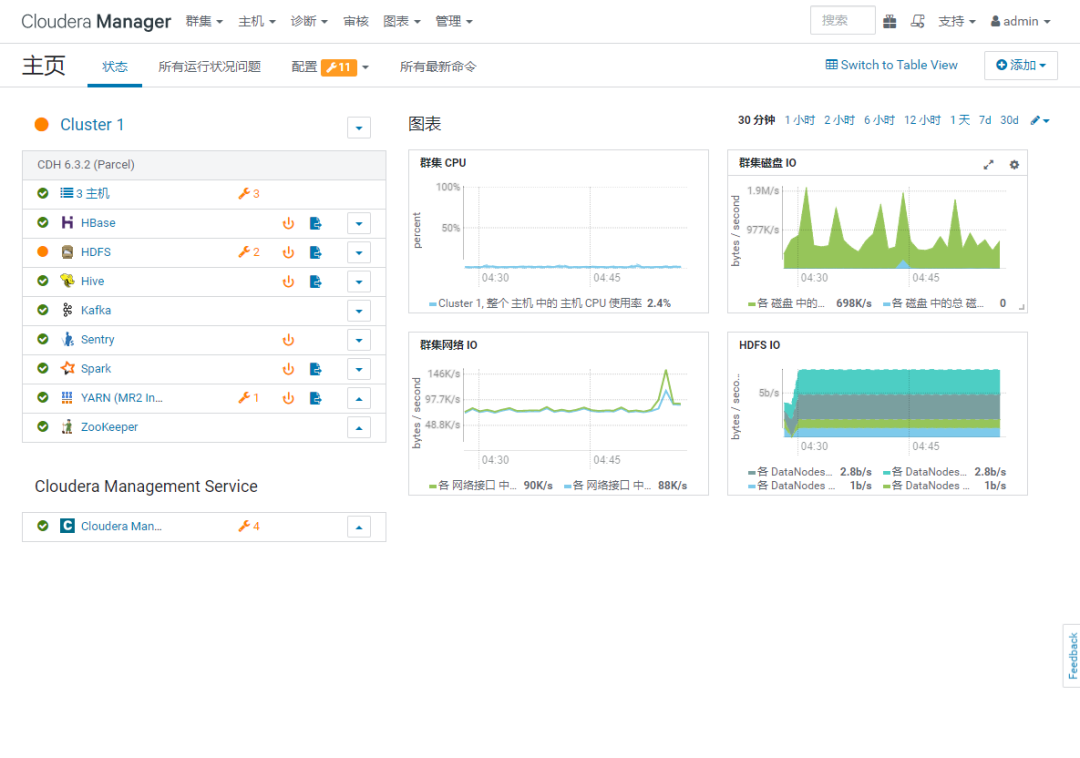Open the 支持 menu
The width and height of the screenshot is (1080, 758).
pyautogui.click(x=957, y=21)
